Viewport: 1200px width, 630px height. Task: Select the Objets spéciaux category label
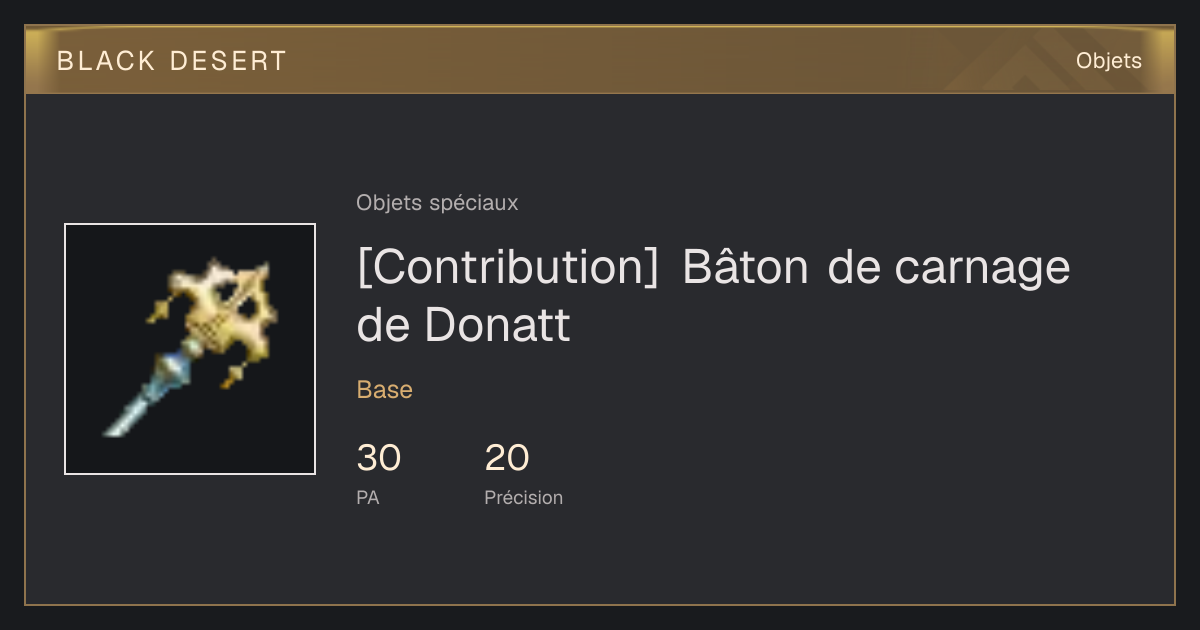coord(437,203)
